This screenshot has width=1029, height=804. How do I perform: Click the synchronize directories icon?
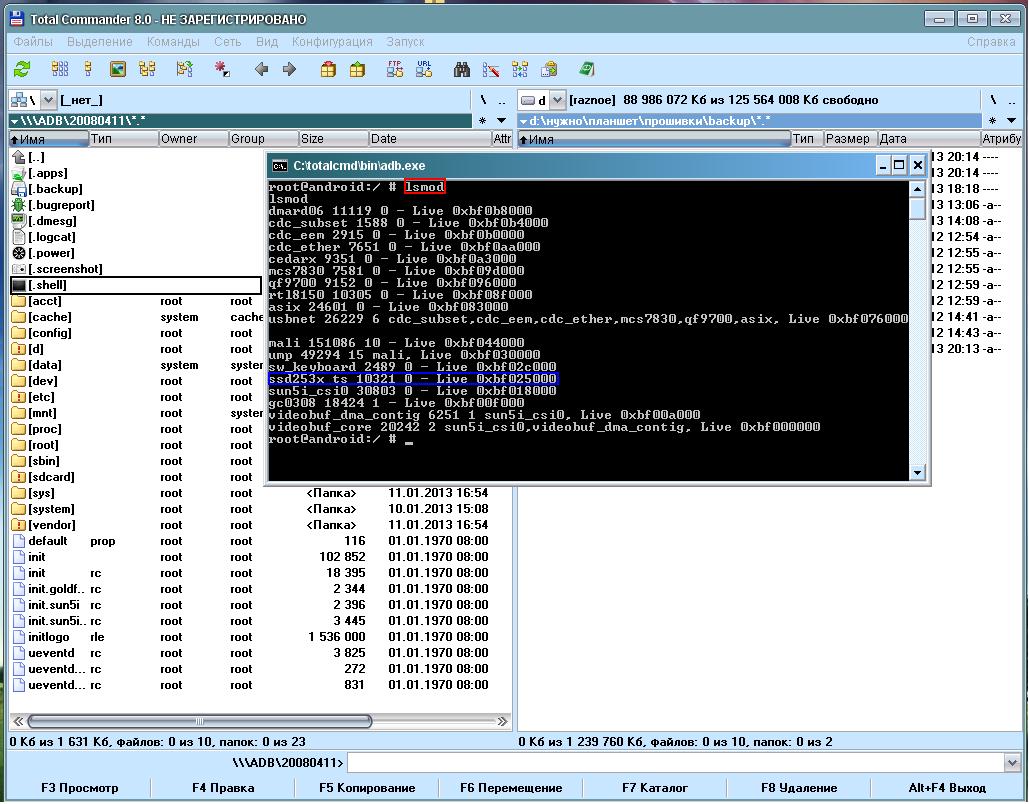click(519, 69)
